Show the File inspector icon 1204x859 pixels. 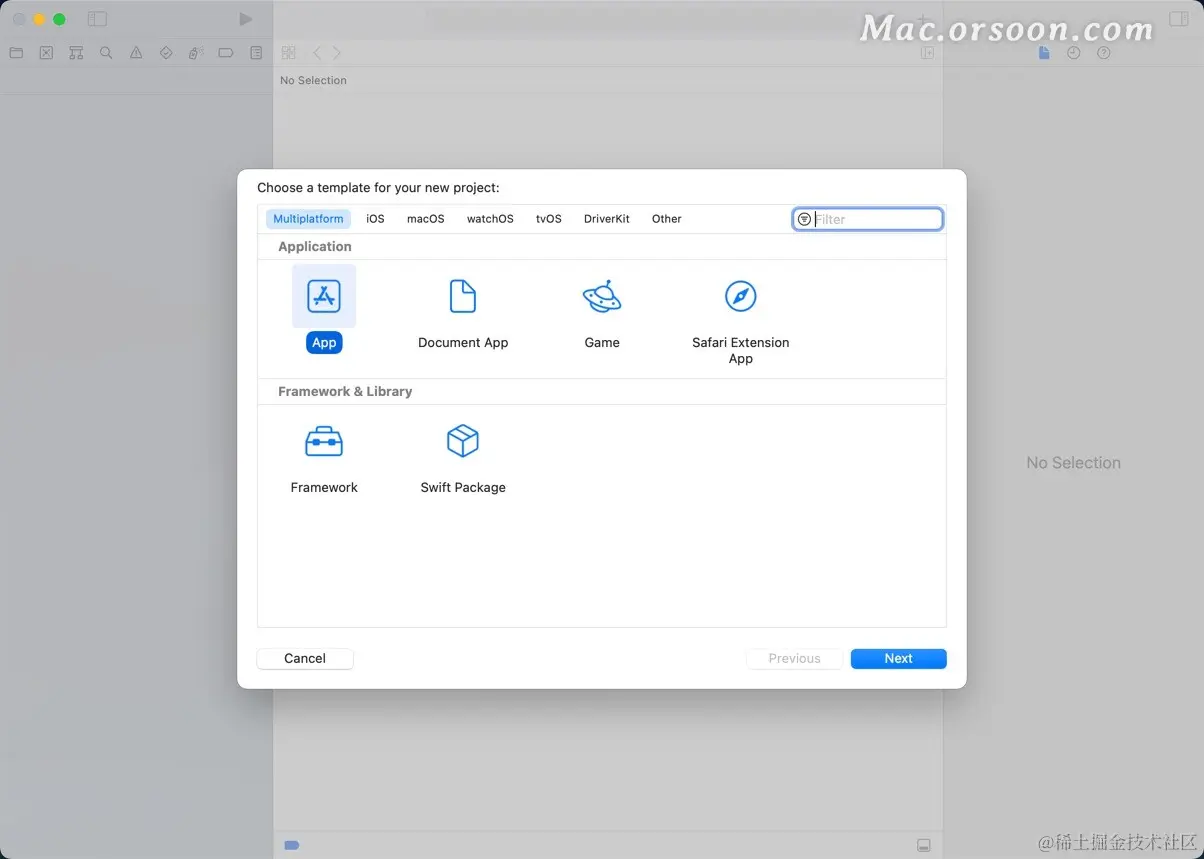pos(1044,53)
